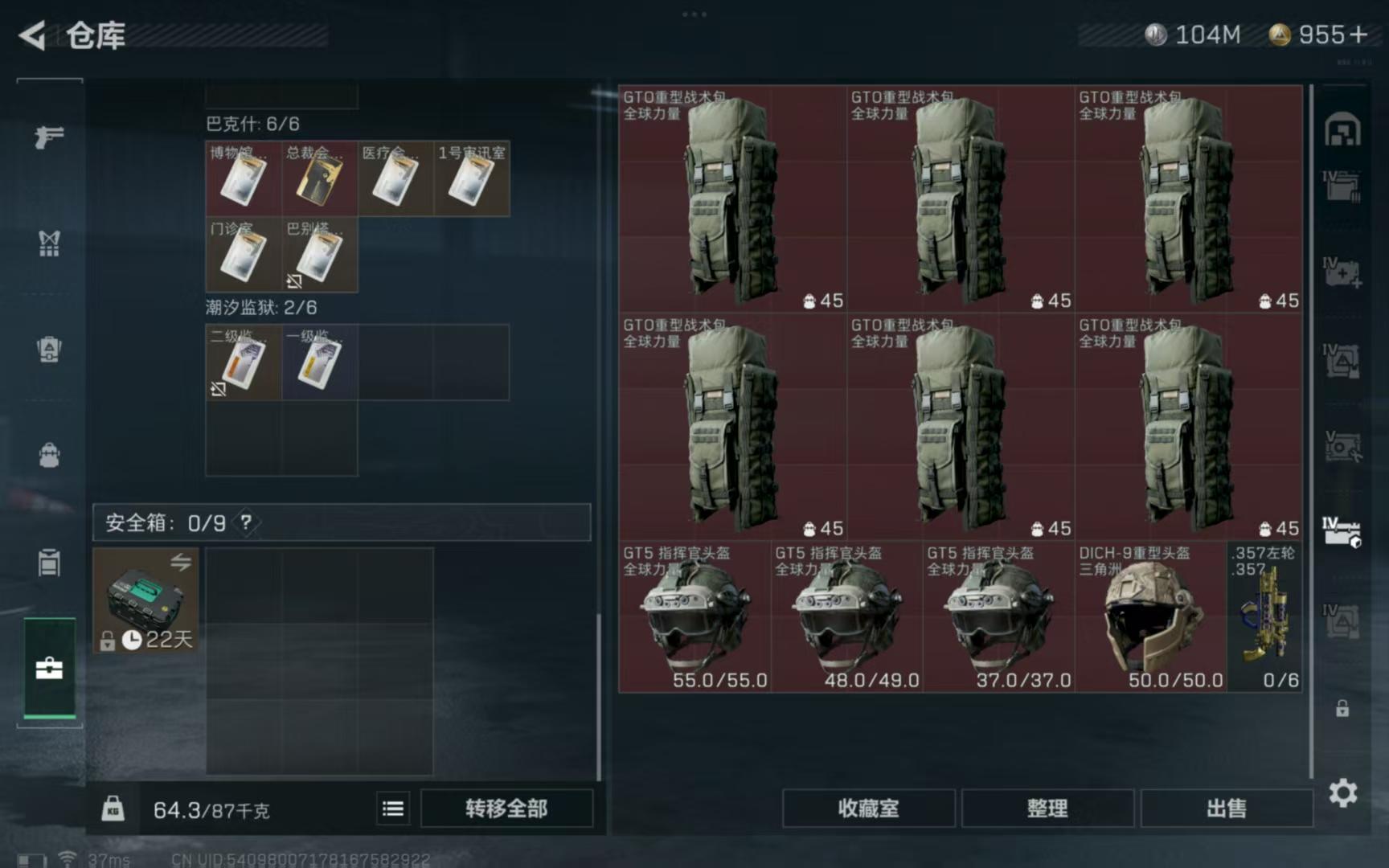Viewport: 1389px width, 868px height.
Task: Go back using the arrow beside 仓库
Action: [x=32, y=35]
